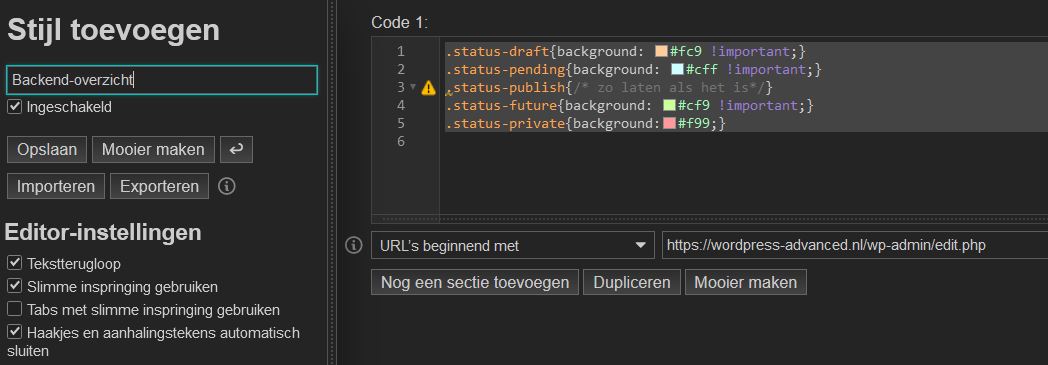Toggle Haakjes en aanhalingstekens automatisch sluiten
The image size is (1048, 365).
(14, 332)
